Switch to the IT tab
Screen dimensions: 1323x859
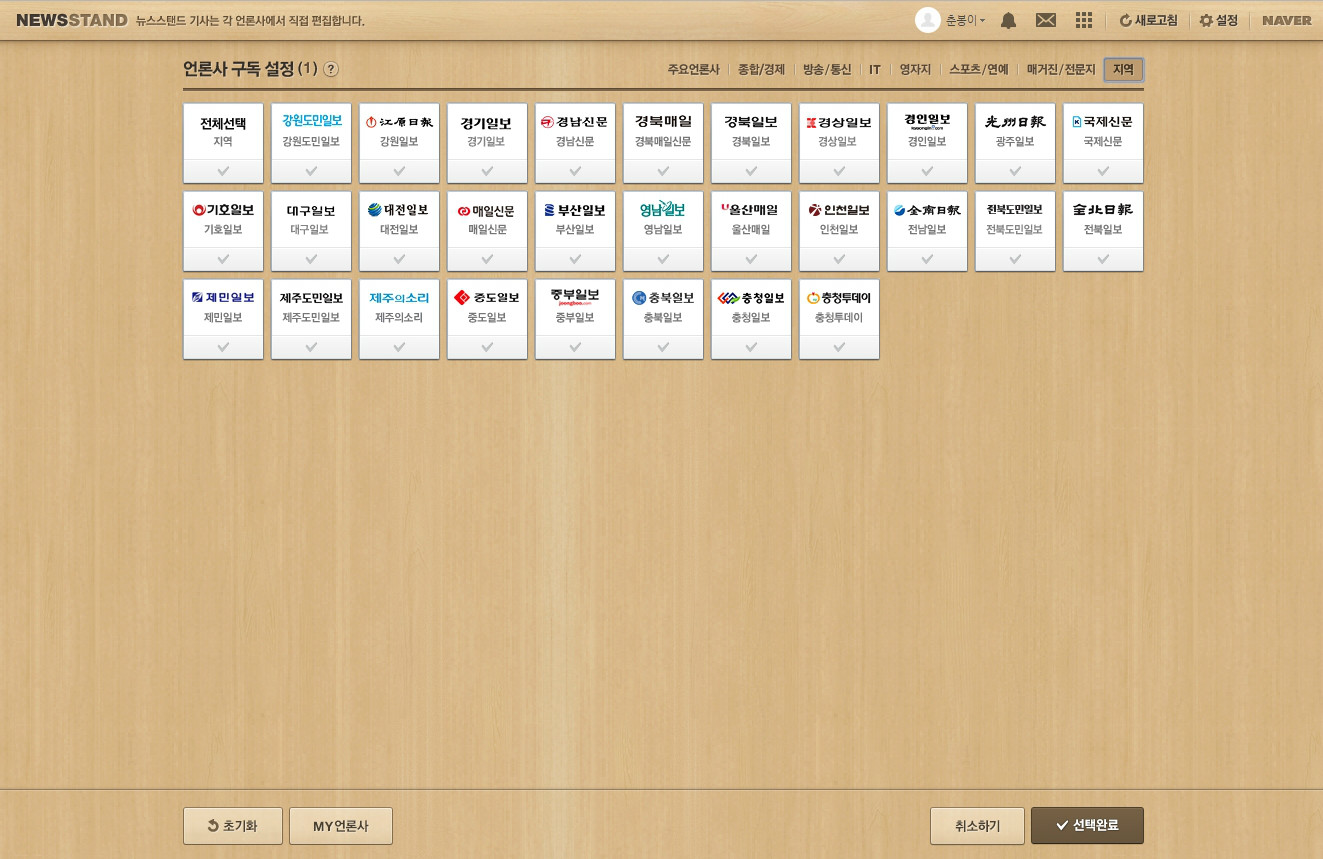pyautogui.click(x=875, y=70)
